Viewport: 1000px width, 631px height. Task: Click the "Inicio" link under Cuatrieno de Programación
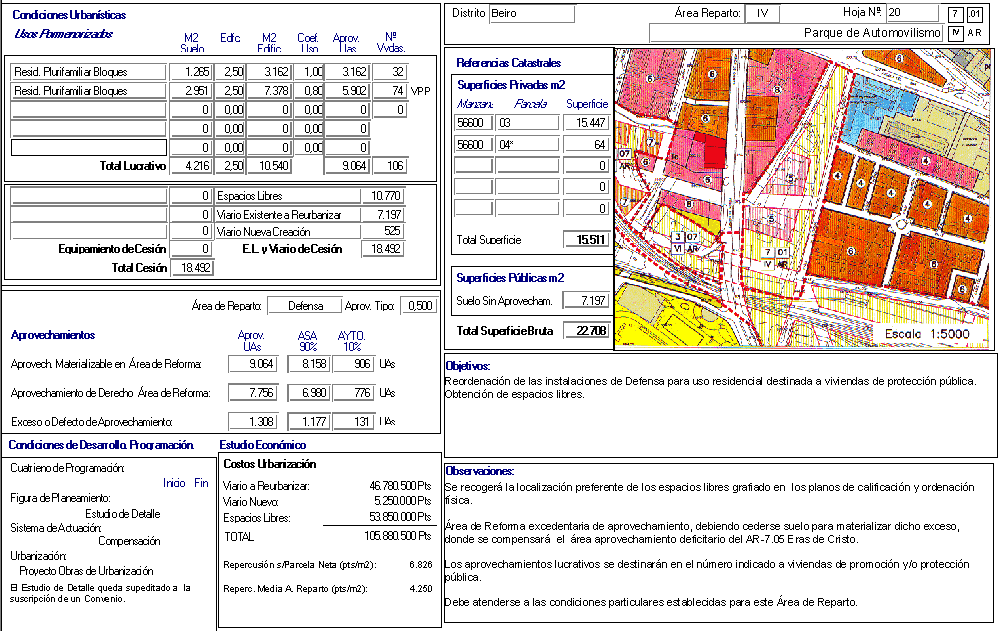pyautogui.click(x=174, y=483)
